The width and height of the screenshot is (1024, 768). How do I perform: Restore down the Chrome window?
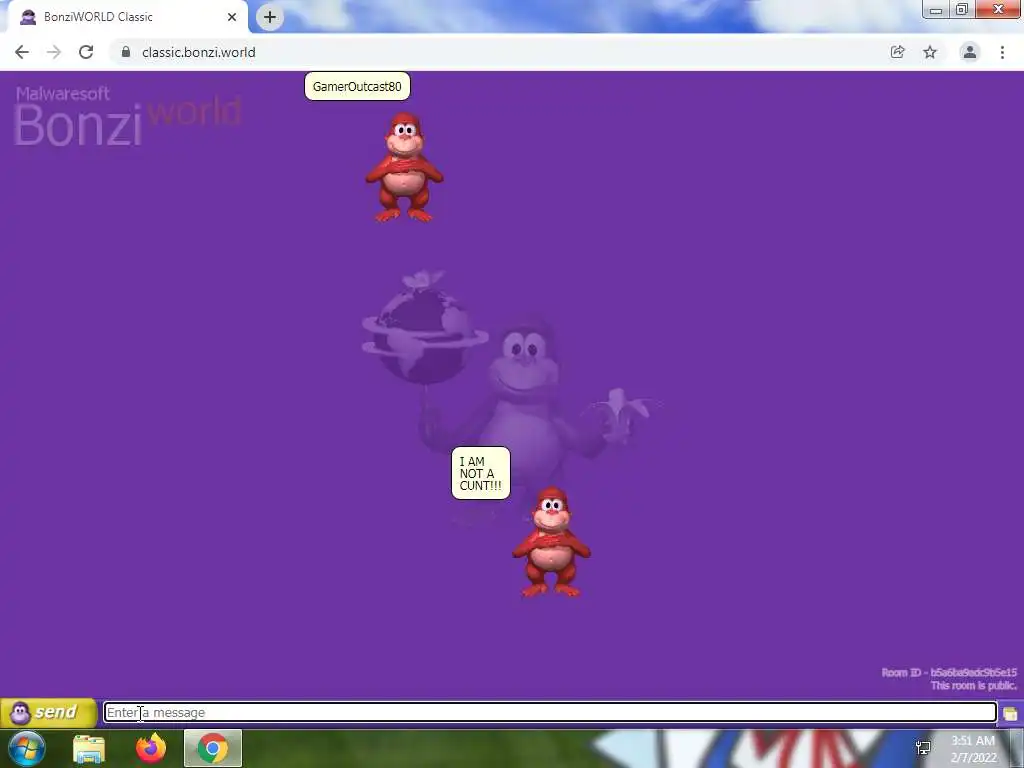(x=961, y=9)
